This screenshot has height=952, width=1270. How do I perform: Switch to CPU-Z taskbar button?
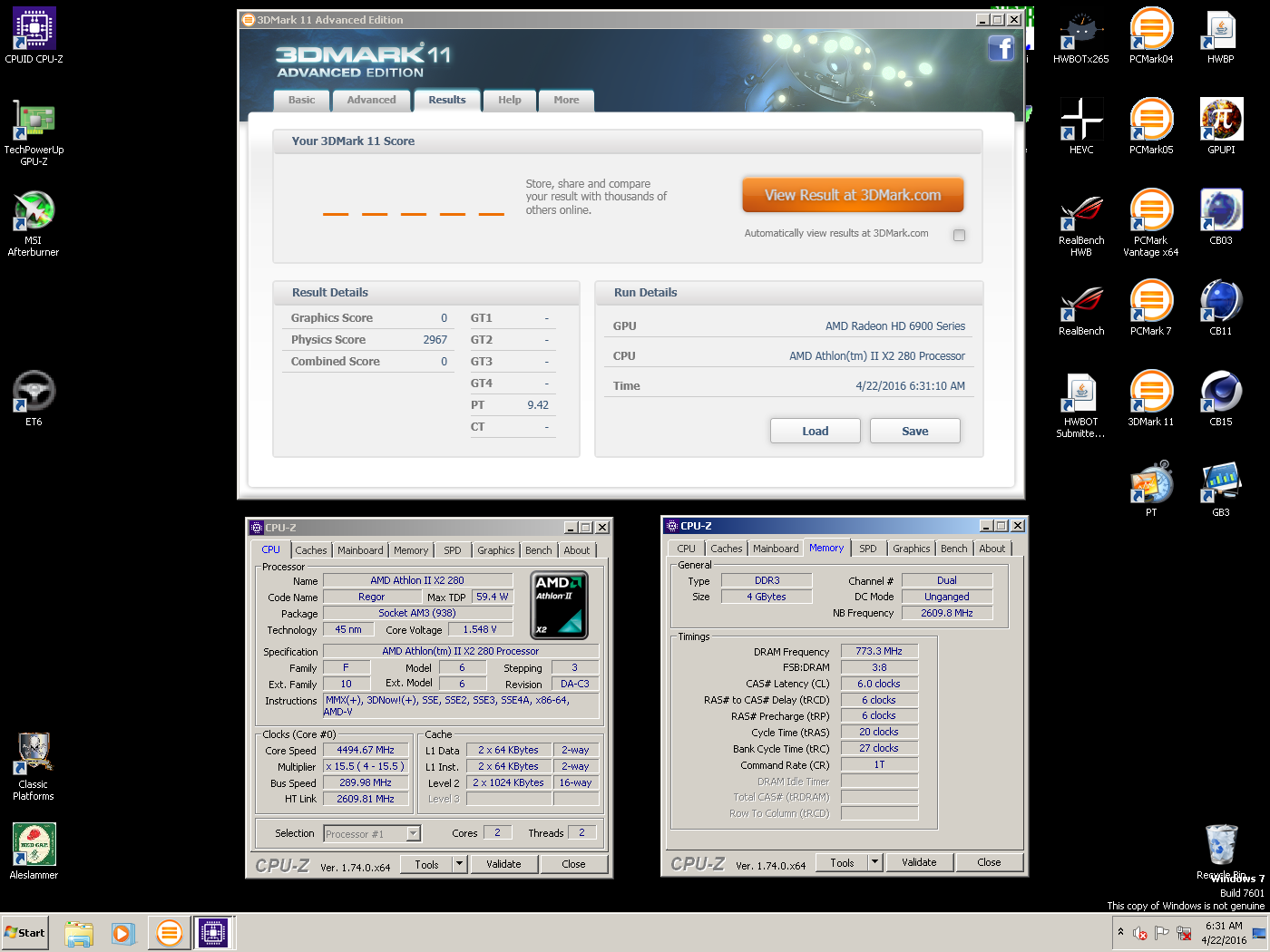pyautogui.click(x=213, y=933)
